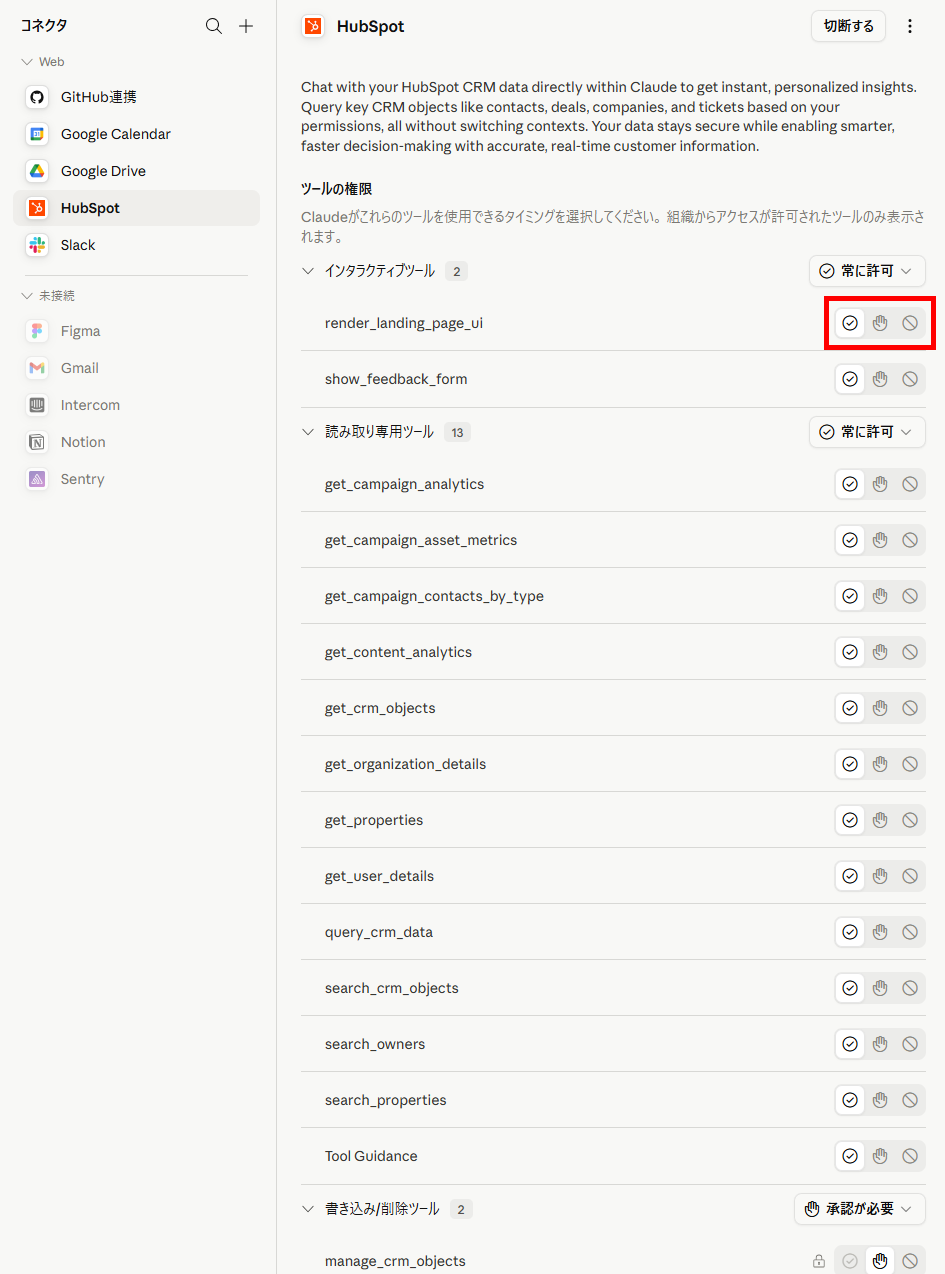Select the Google Calendar connector
The width and height of the screenshot is (945, 1274).
click(136, 134)
